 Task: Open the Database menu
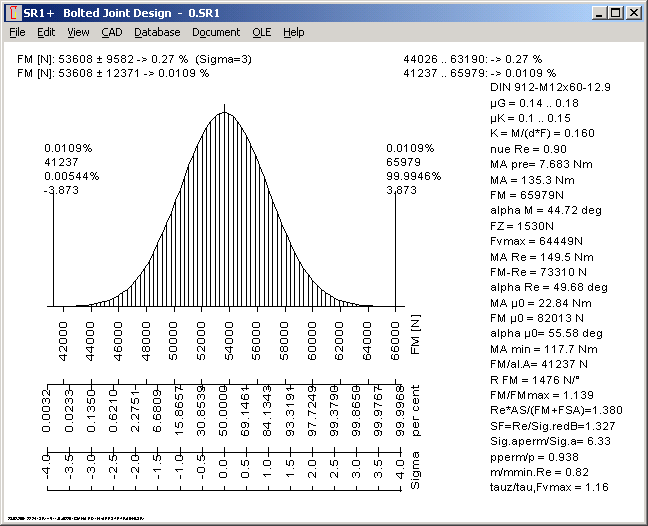point(157,32)
